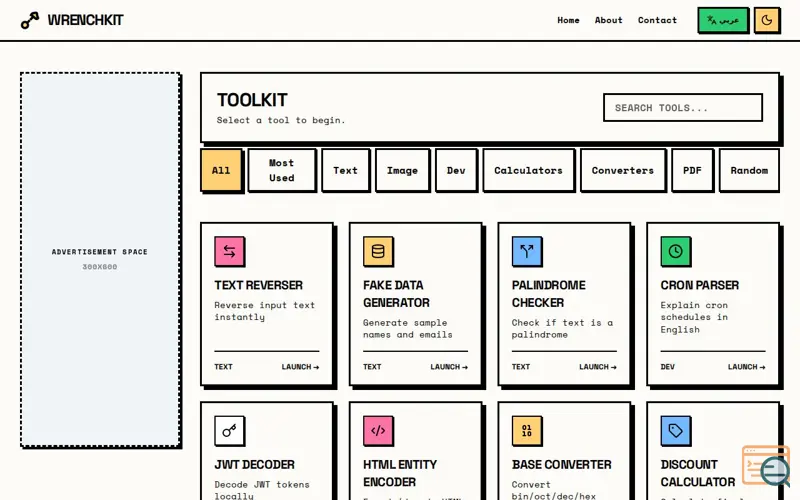Viewport: 800px width, 500px height.
Task: Click the floating search-window widget icon
Action: [x=766, y=465]
